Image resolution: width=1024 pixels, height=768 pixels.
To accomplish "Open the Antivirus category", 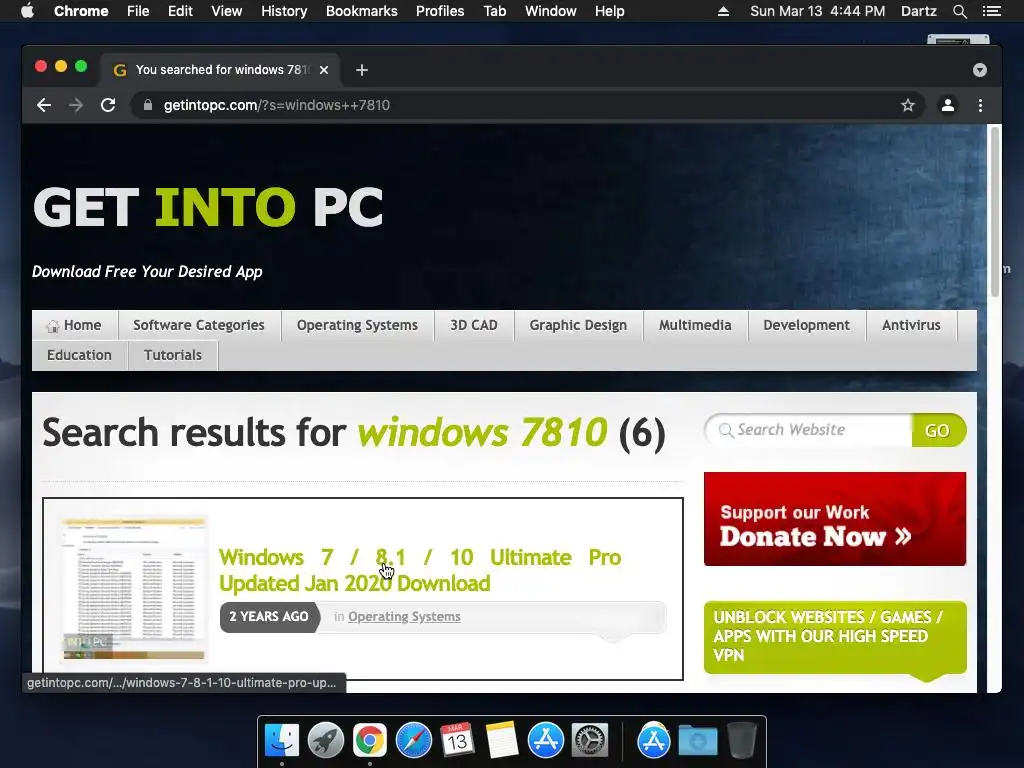I will point(911,325).
